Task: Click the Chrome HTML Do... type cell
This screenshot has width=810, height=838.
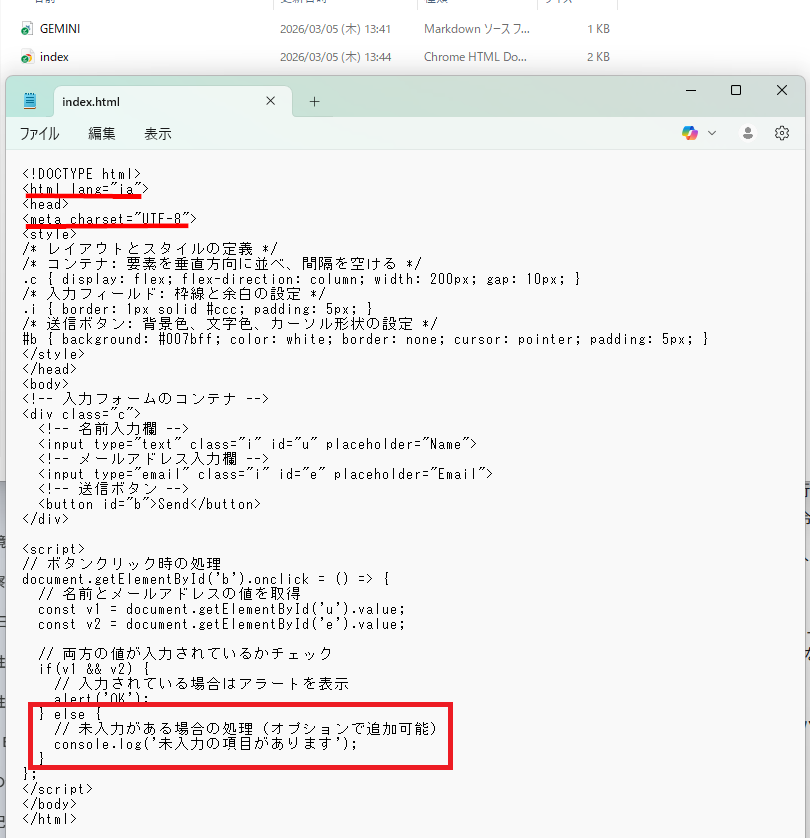Action: click(475, 57)
